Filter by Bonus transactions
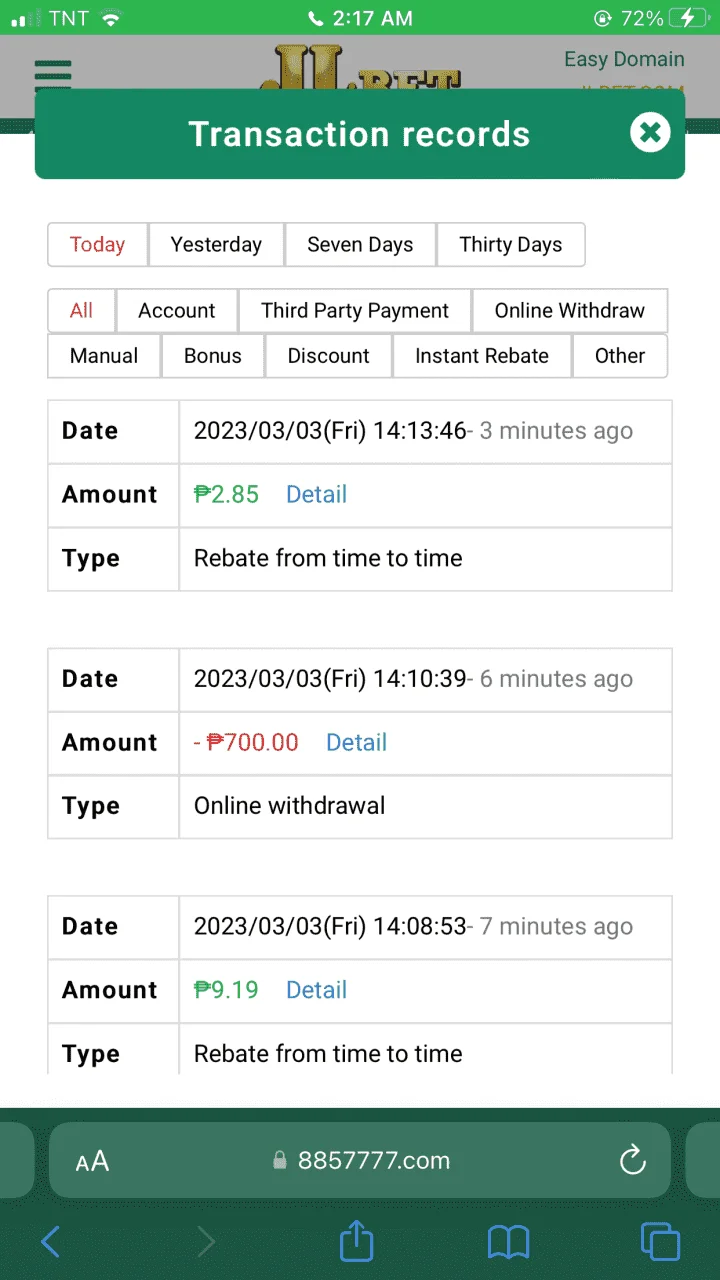Viewport: 720px width, 1280px height. 213,356
